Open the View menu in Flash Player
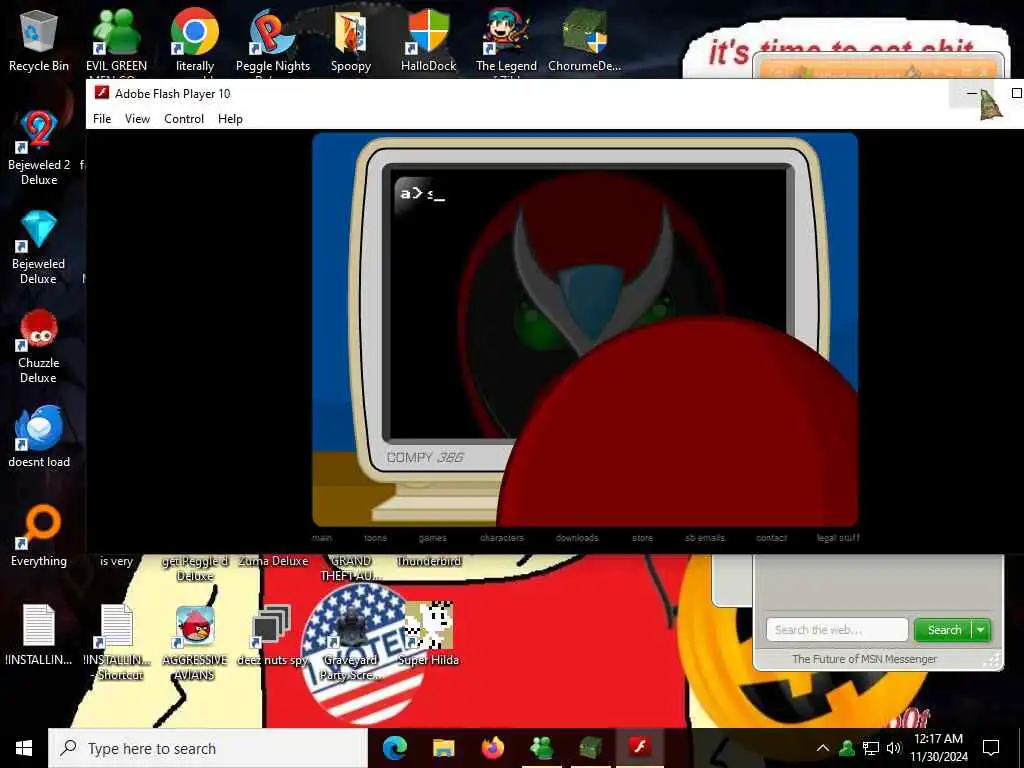This screenshot has height=768, width=1024. click(x=137, y=119)
